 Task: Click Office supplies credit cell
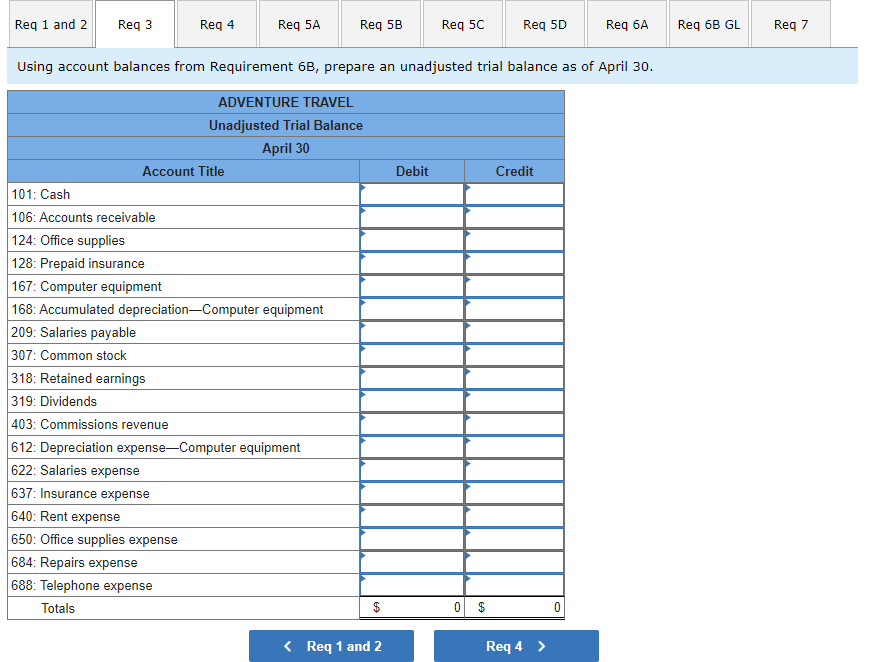[x=514, y=240]
